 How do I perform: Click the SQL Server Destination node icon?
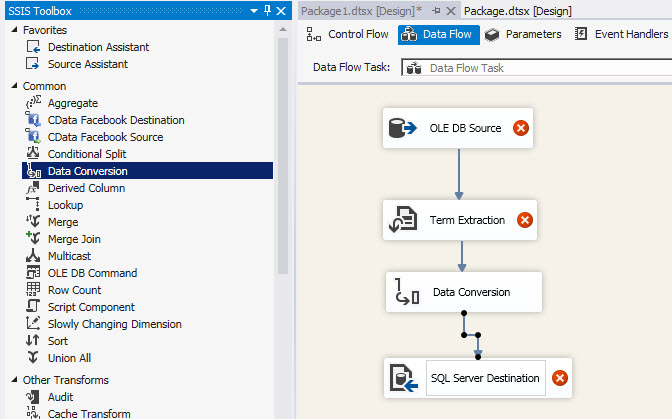(x=405, y=378)
